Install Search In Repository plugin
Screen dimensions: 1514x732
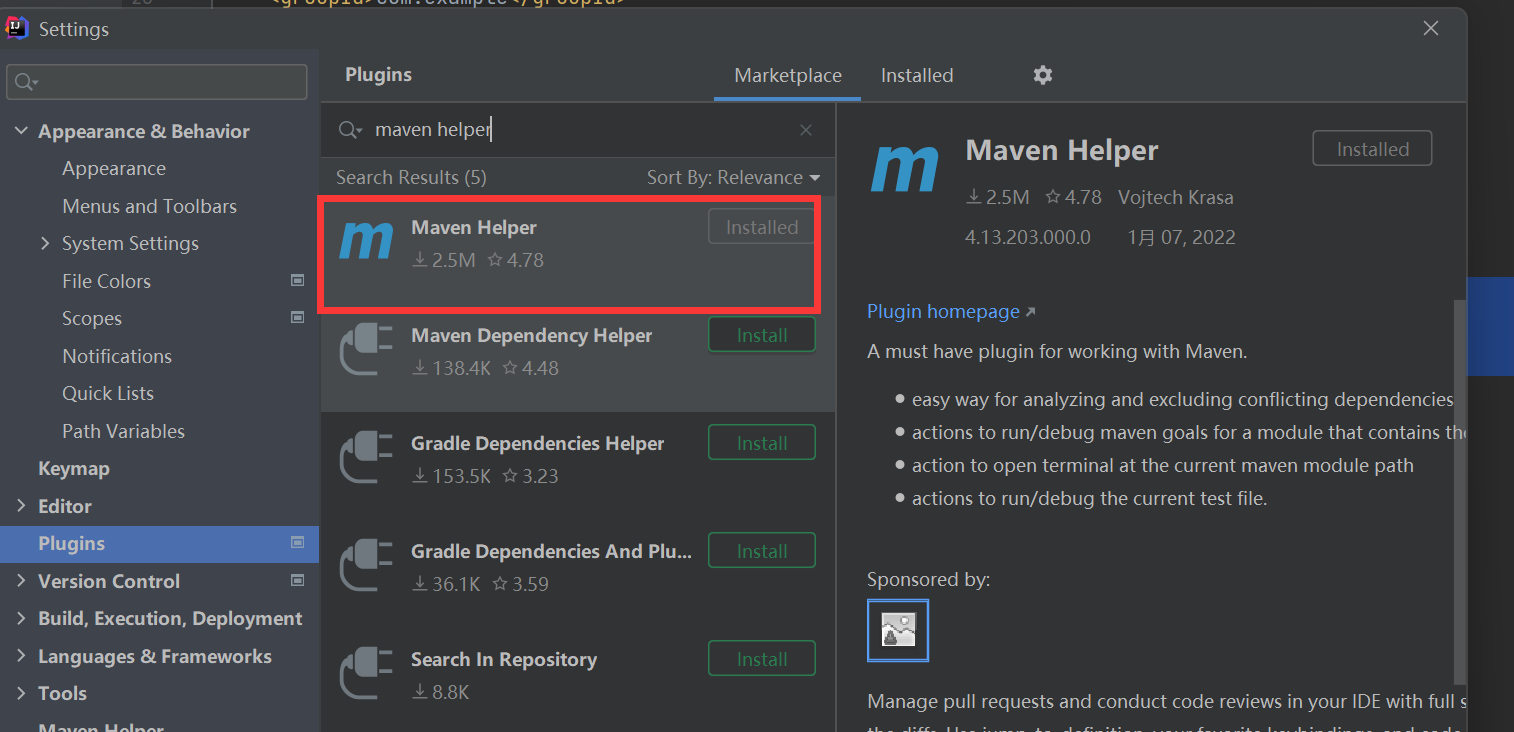tap(762, 659)
